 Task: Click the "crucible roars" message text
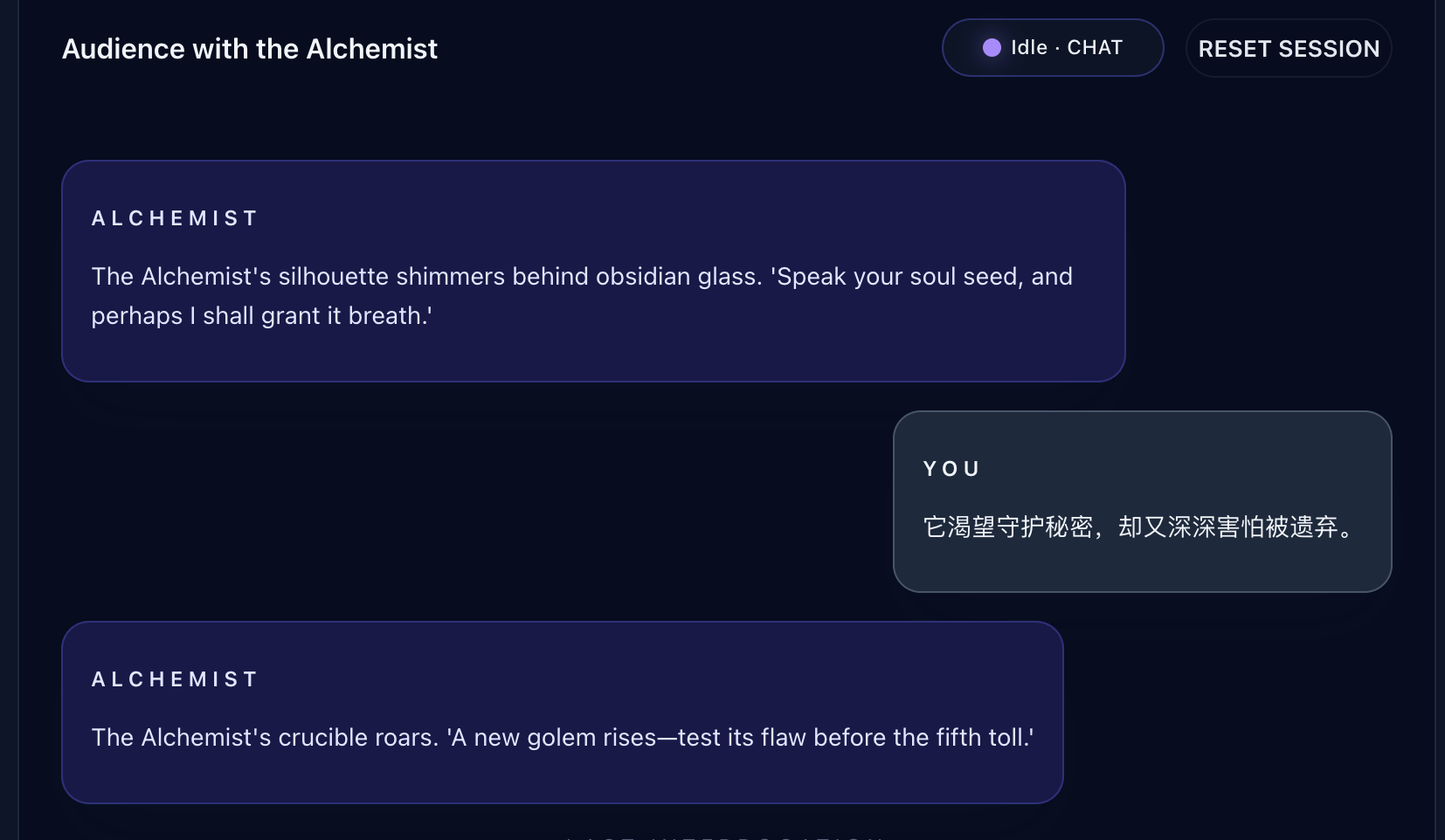[263, 738]
